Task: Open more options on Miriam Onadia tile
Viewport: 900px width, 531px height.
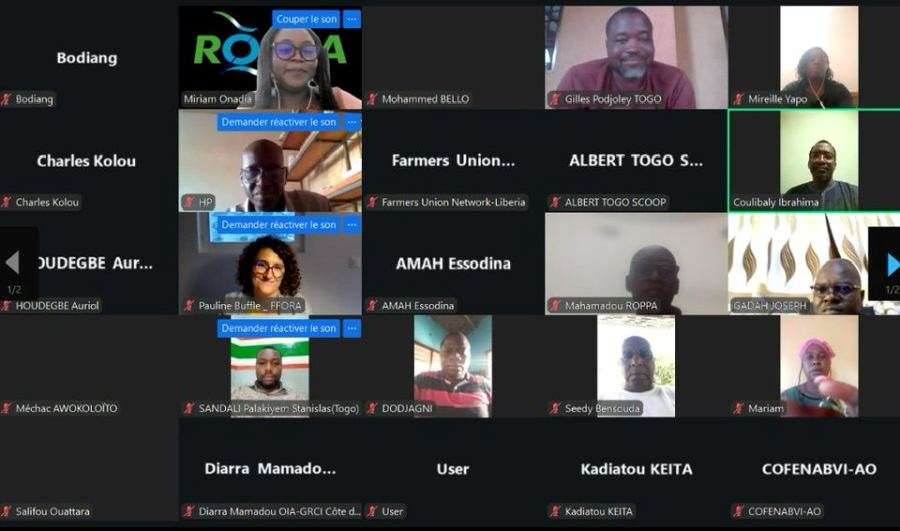Action: pyautogui.click(x=352, y=19)
